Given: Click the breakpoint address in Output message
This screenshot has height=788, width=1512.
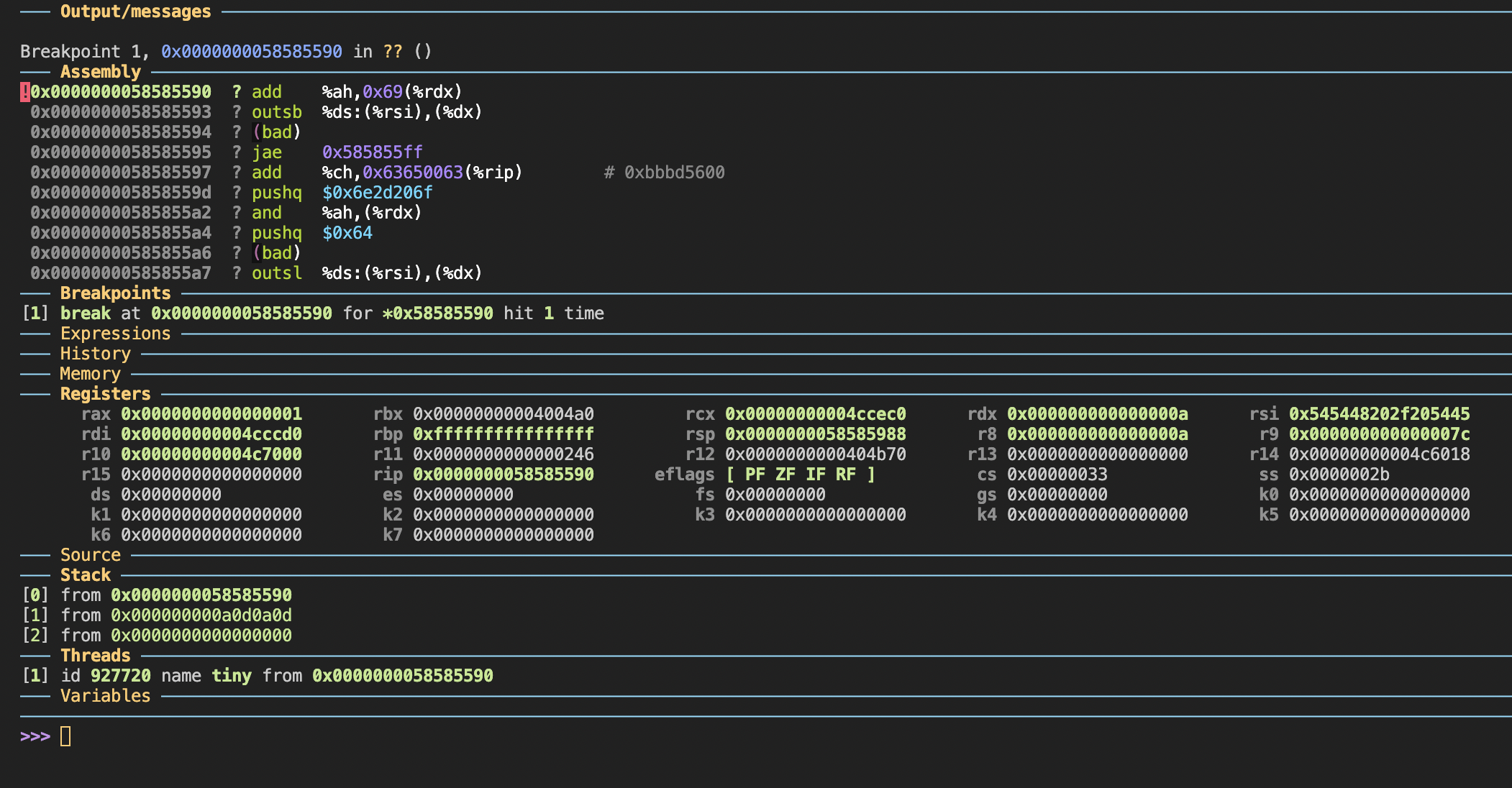Looking at the screenshot, I should click(x=251, y=52).
